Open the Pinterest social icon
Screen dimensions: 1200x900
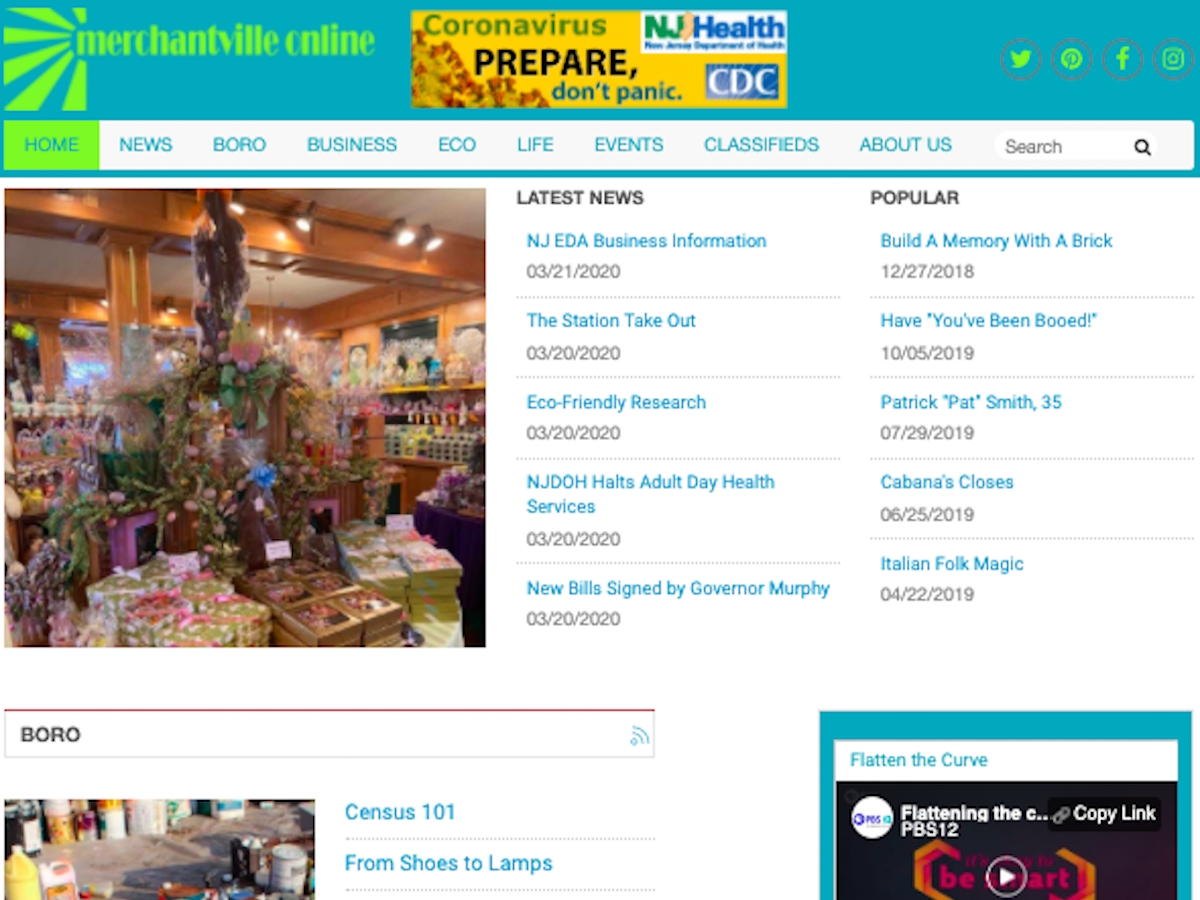pyautogui.click(x=1071, y=59)
